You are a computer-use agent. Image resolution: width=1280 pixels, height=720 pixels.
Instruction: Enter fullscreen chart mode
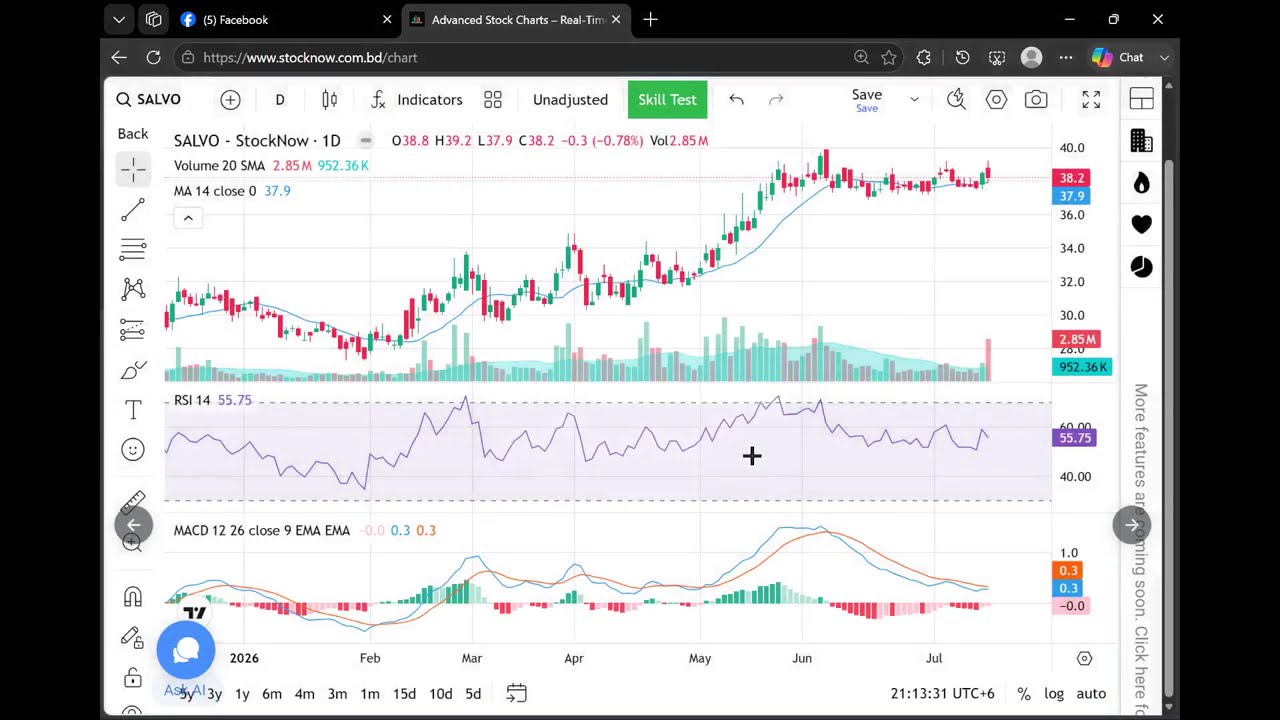pyautogui.click(x=1091, y=99)
